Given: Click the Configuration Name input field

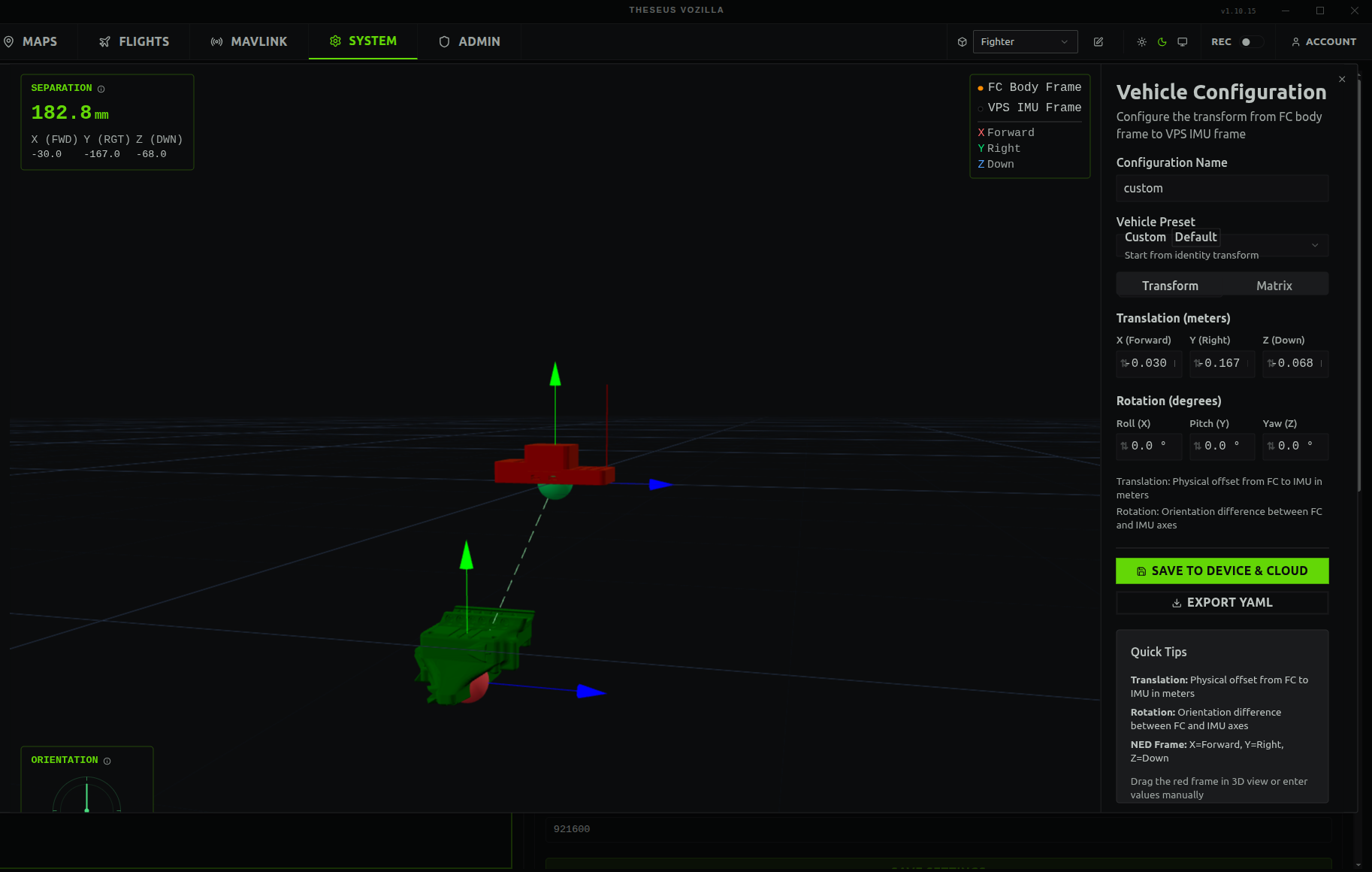Looking at the screenshot, I should [1222, 188].
